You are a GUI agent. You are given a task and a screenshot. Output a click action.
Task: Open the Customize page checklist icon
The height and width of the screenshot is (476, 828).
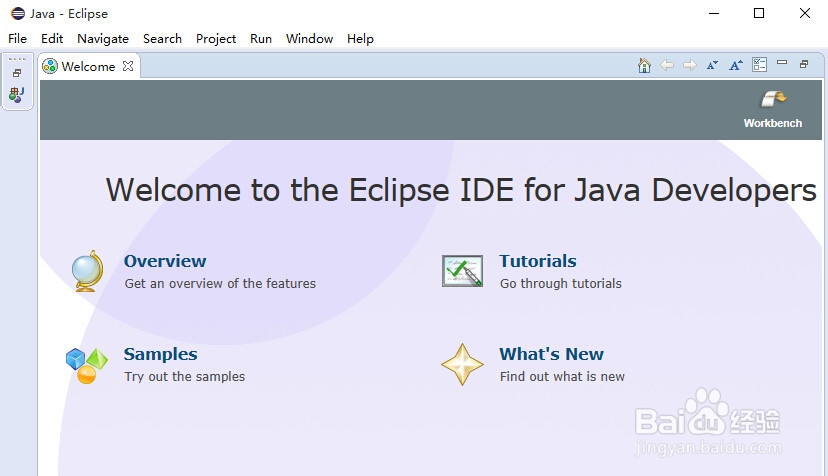click(760, 65)
